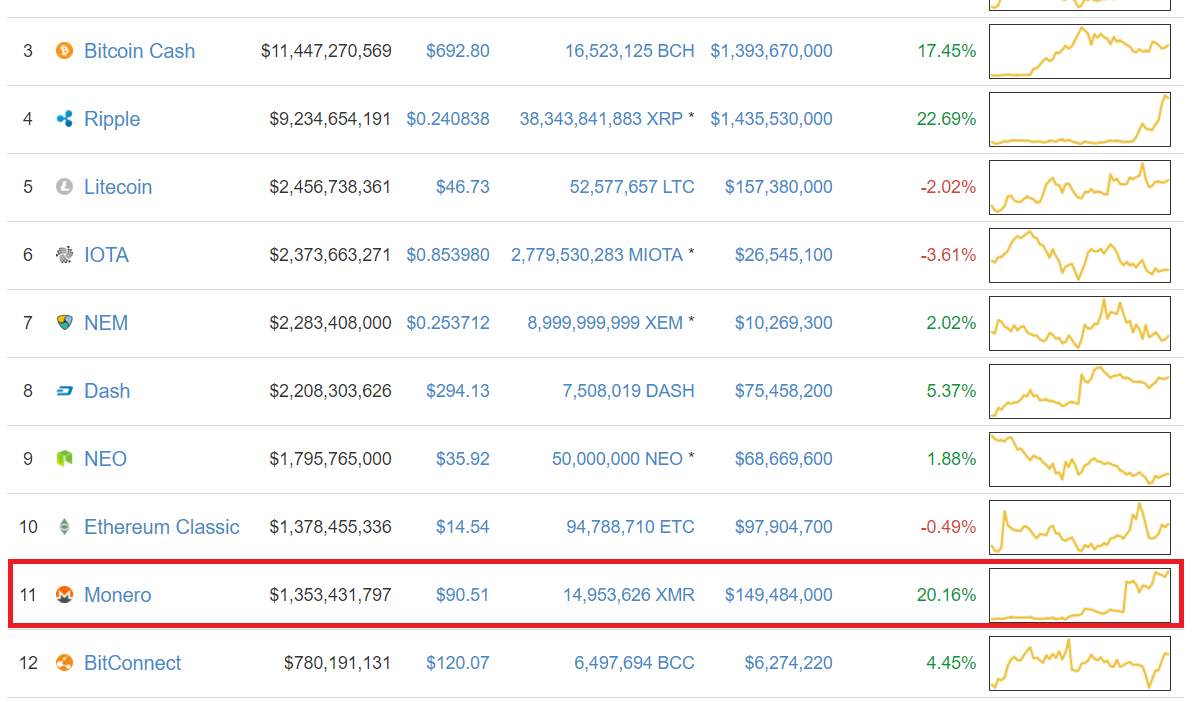Image resolution: width=1196 pixels, height=702 pixels.
Task: Click the NEO coin logo
Action: point(65,459)
